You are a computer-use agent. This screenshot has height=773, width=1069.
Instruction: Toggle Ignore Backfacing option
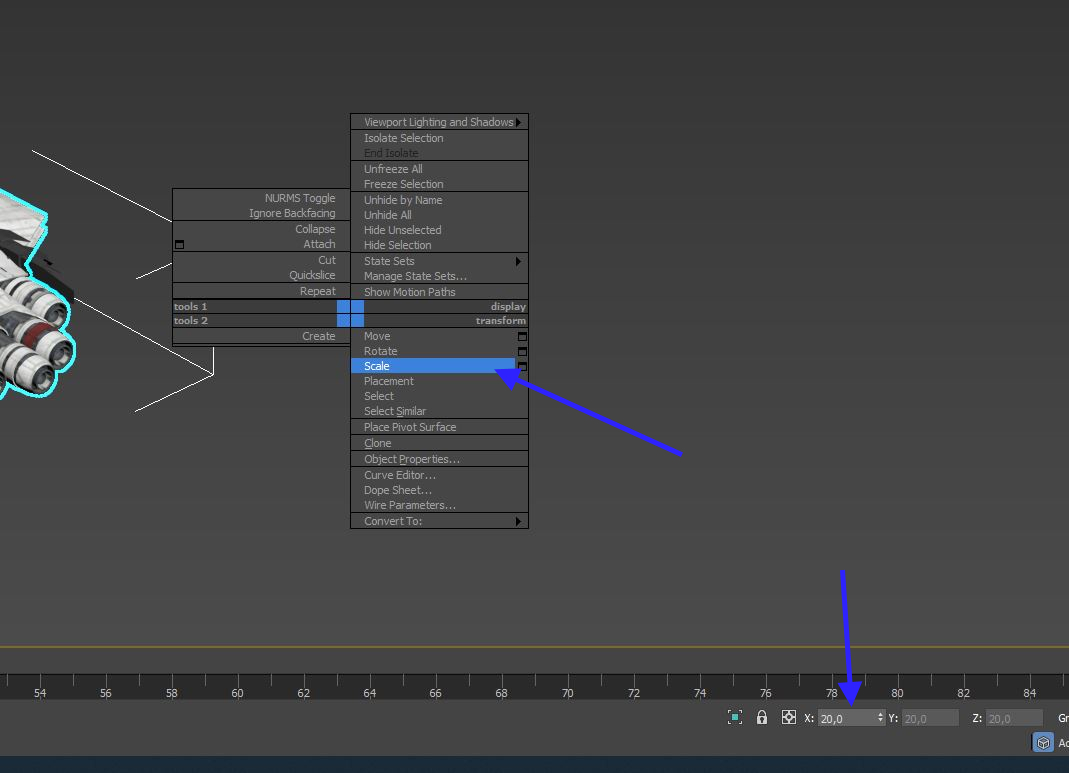pos(292,213)
